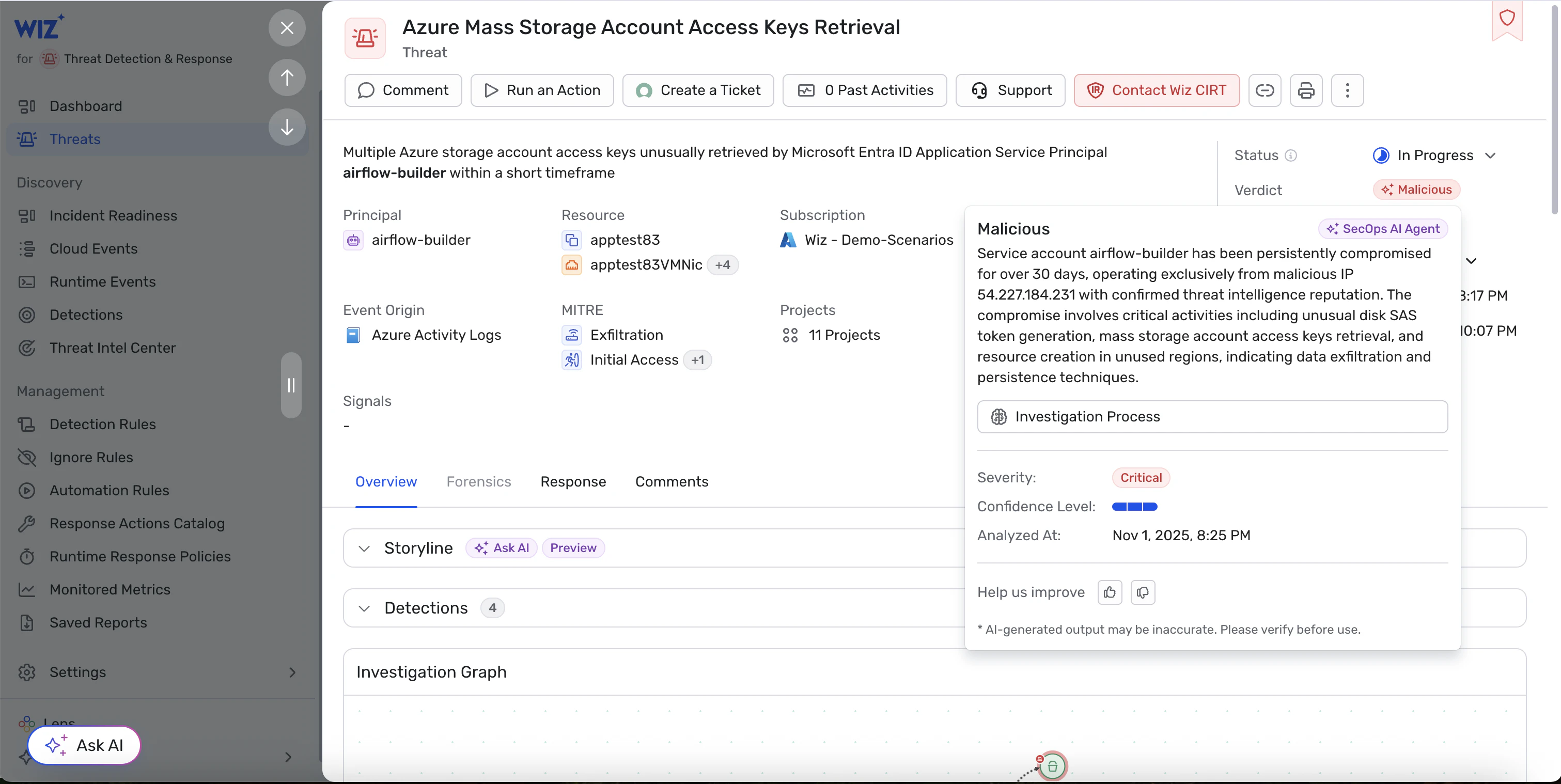The width and height of the screenshot is (1561, 784).
Task: Close the threat details panel
Action: (287, 28)
